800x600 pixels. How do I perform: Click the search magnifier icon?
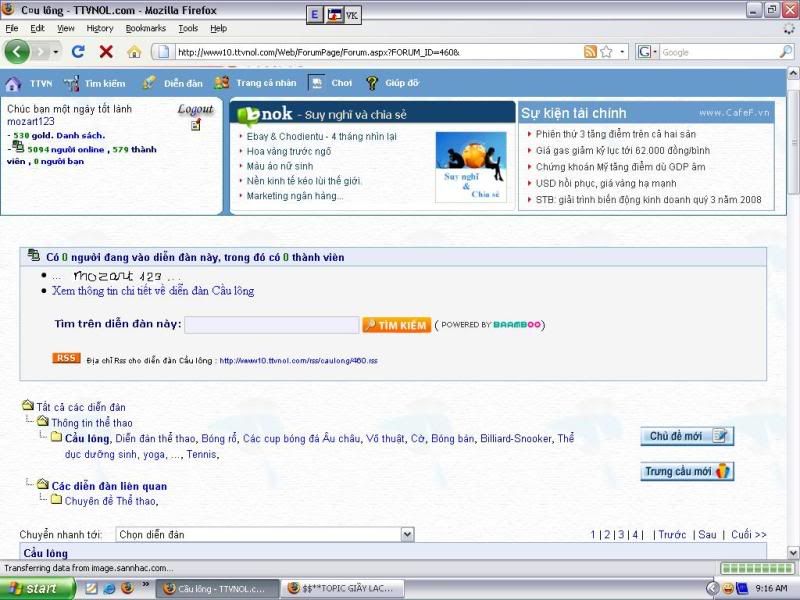[786, 52]
